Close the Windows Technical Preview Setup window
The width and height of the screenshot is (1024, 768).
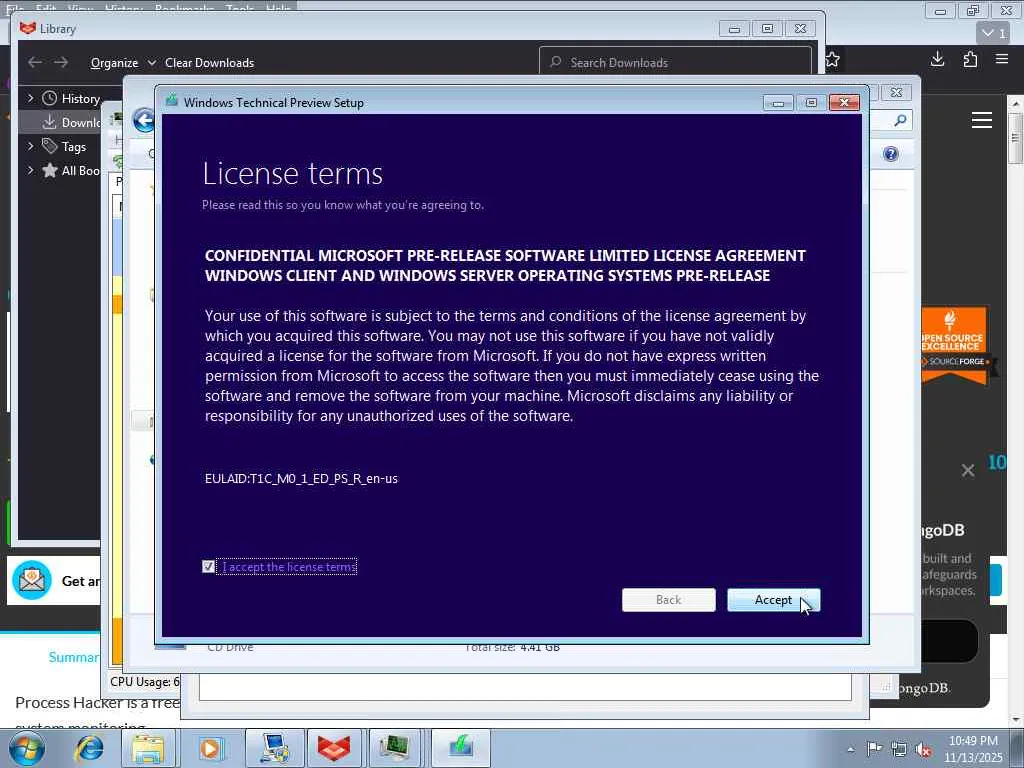tap(844, 103)
